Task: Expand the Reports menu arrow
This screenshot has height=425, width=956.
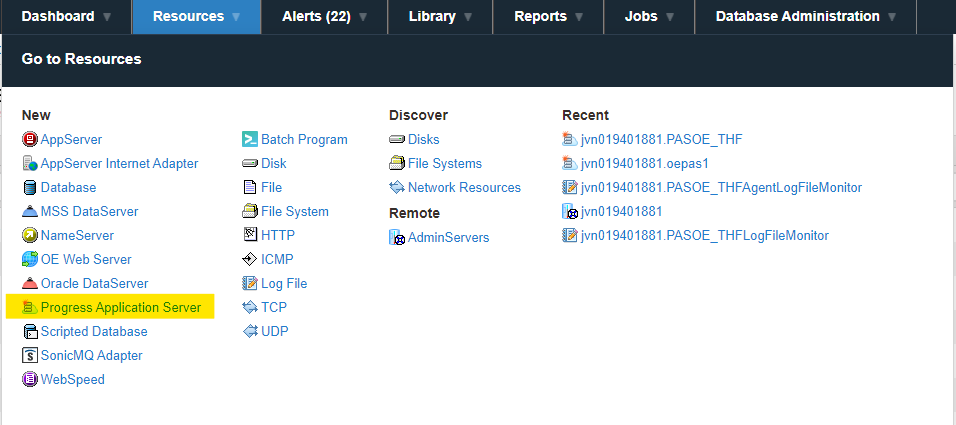Action: (x=579, y=17)
